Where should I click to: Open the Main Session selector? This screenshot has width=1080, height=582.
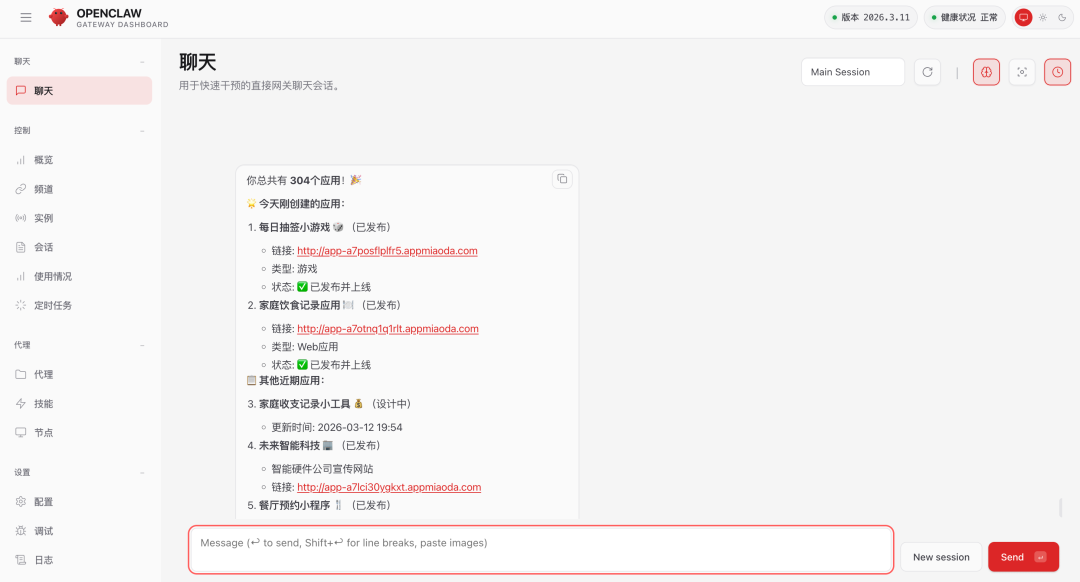[x=852, y=71]
